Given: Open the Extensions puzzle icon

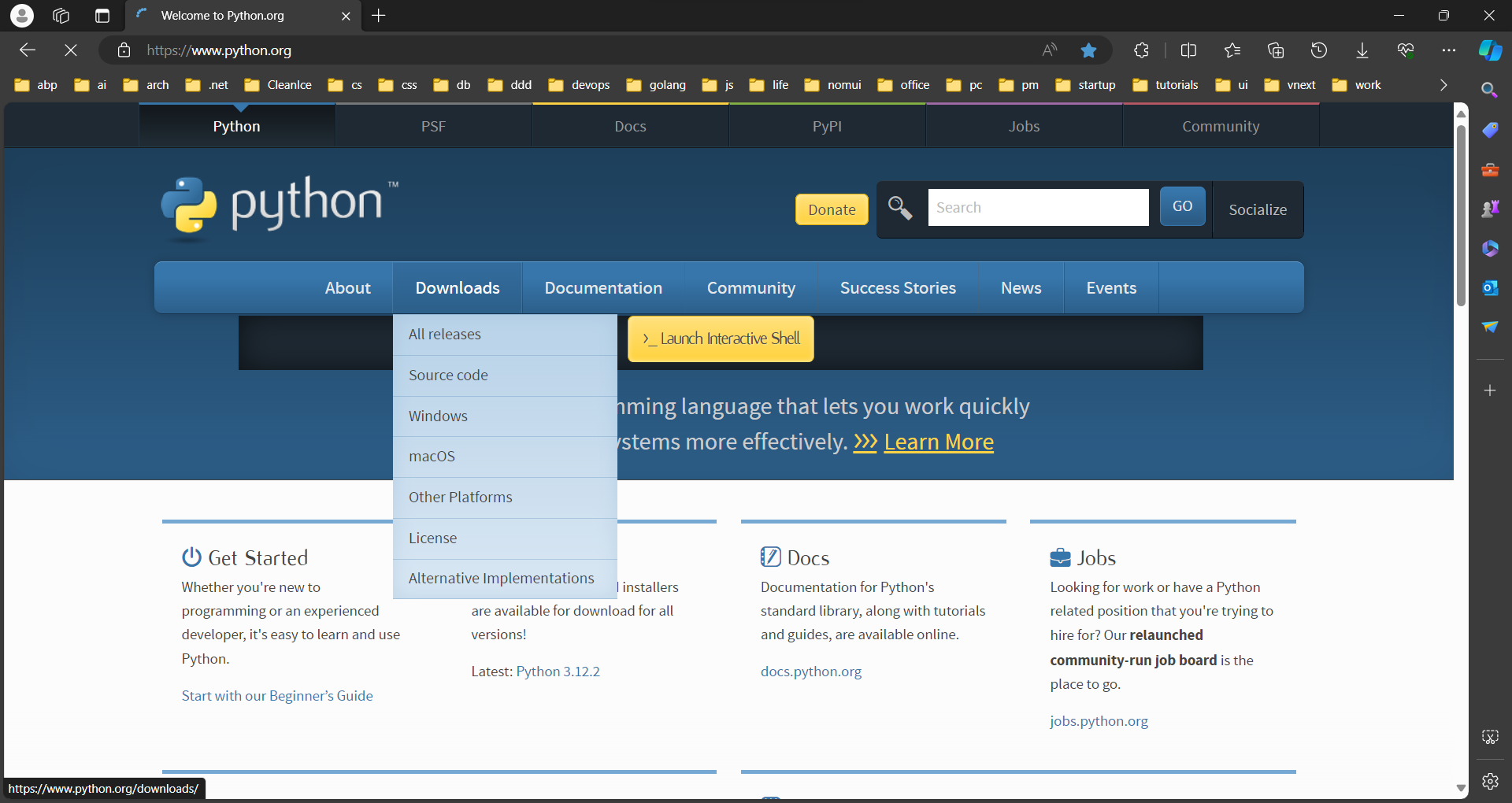Looking at the screenshot, I should (1141, 50).
